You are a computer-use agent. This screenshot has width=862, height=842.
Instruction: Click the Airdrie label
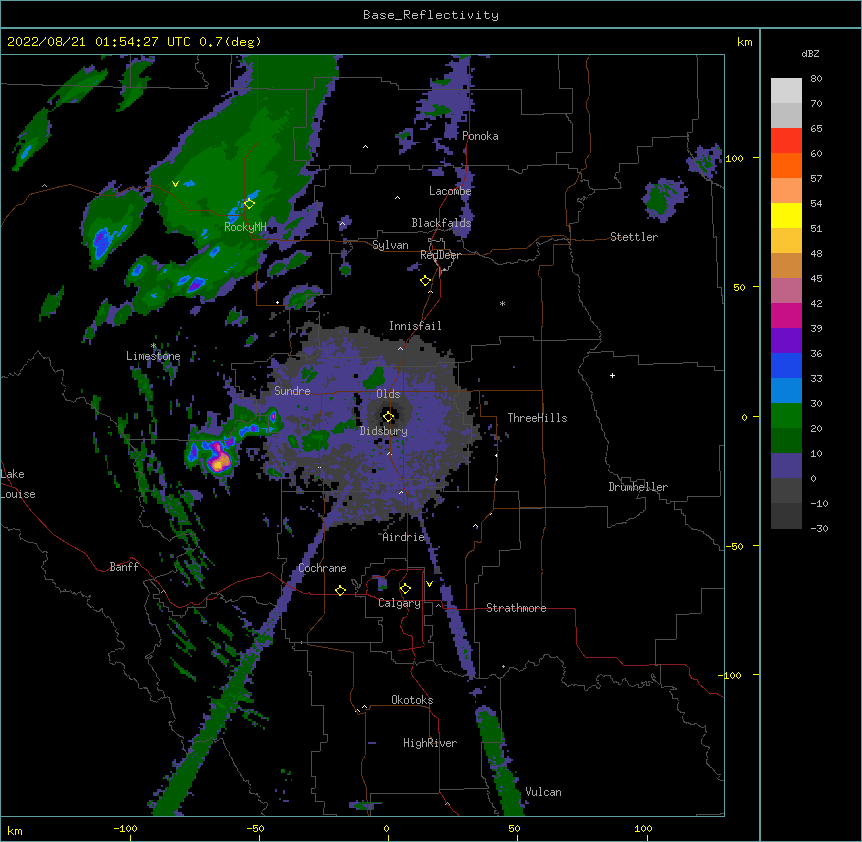tap(403, 537)
